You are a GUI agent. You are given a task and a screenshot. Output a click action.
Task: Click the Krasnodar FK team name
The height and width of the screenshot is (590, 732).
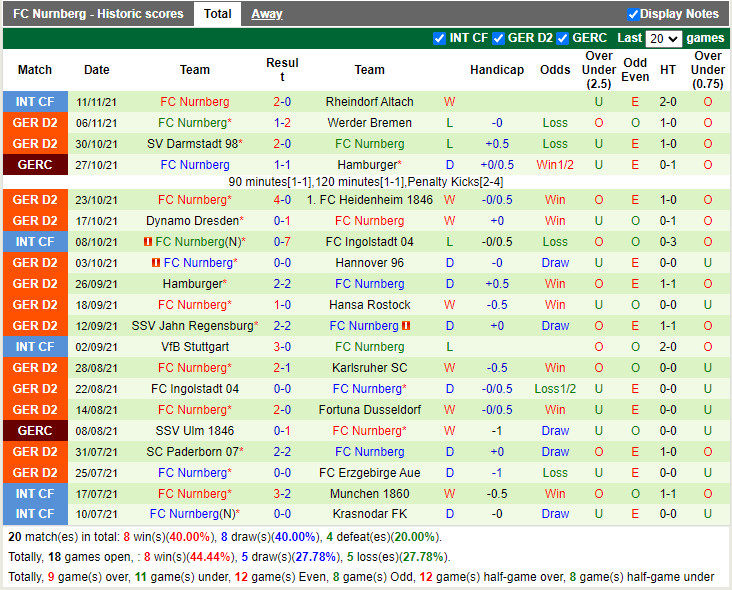click(x=369, y=514)
